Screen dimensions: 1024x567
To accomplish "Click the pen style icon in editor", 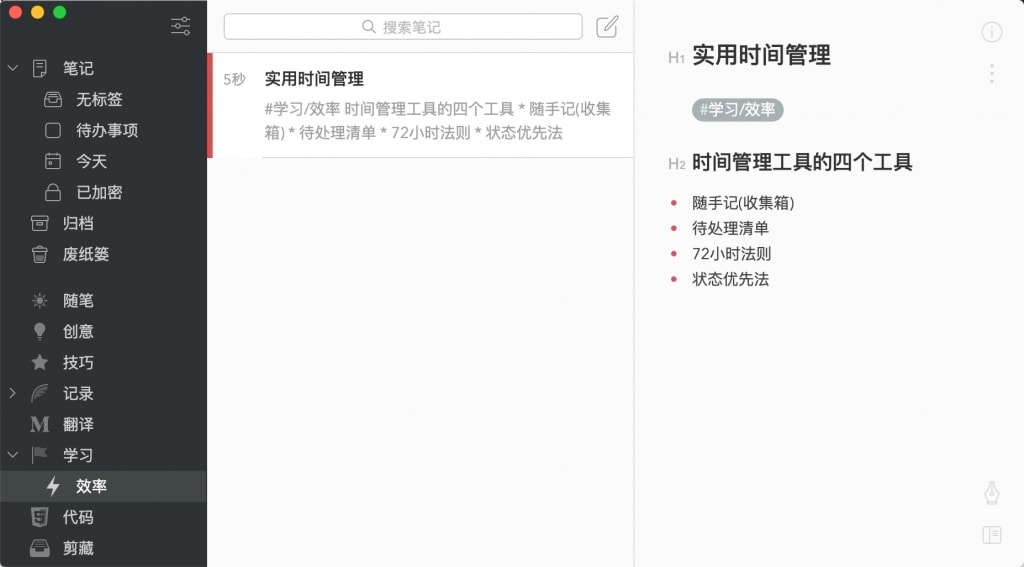I will (x=991, y=492).
